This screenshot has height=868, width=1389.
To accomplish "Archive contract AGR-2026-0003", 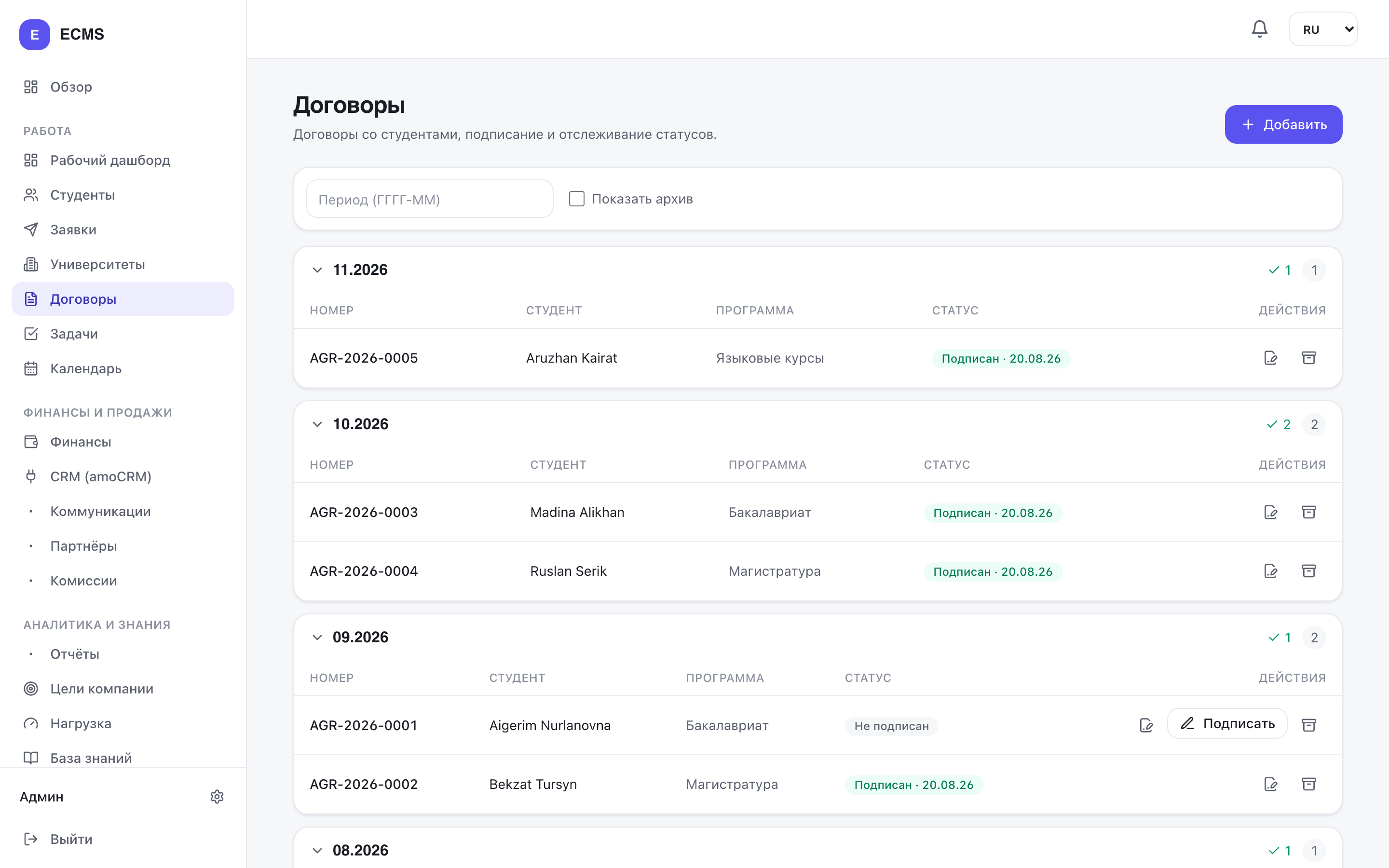I will [x=1308, y=512].
